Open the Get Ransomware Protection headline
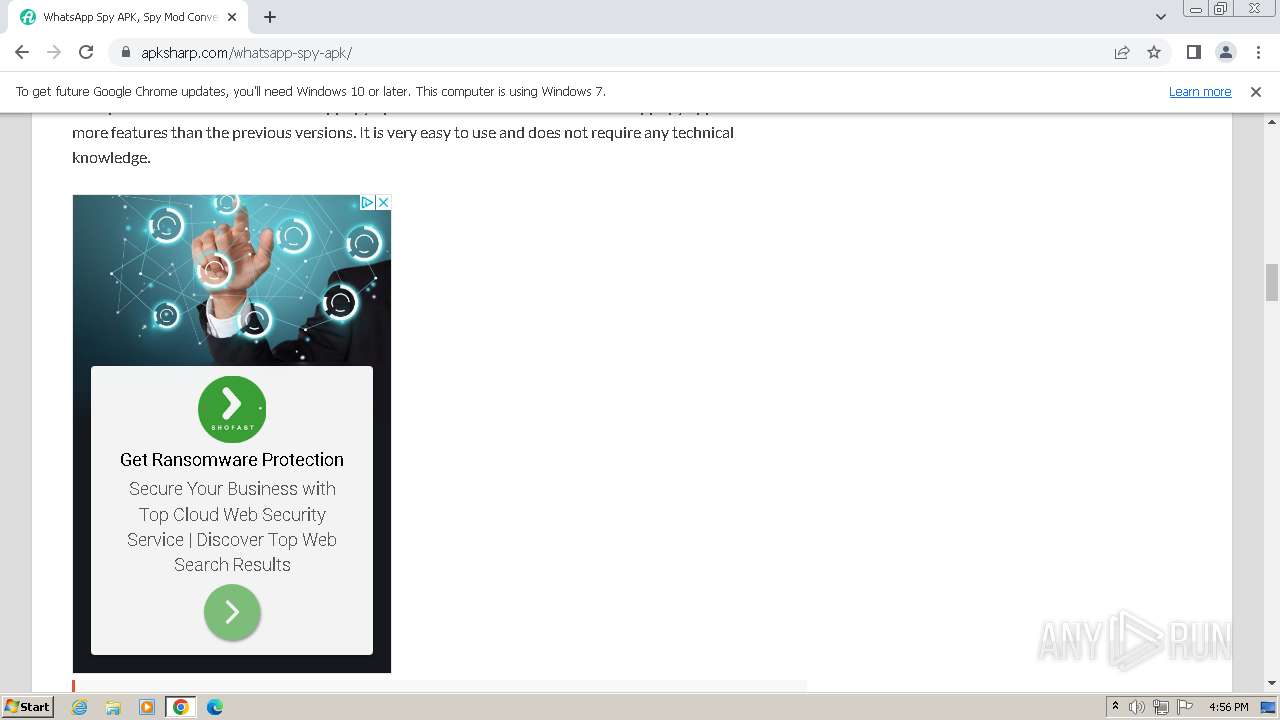1280x720 pixels. [232, 460]
